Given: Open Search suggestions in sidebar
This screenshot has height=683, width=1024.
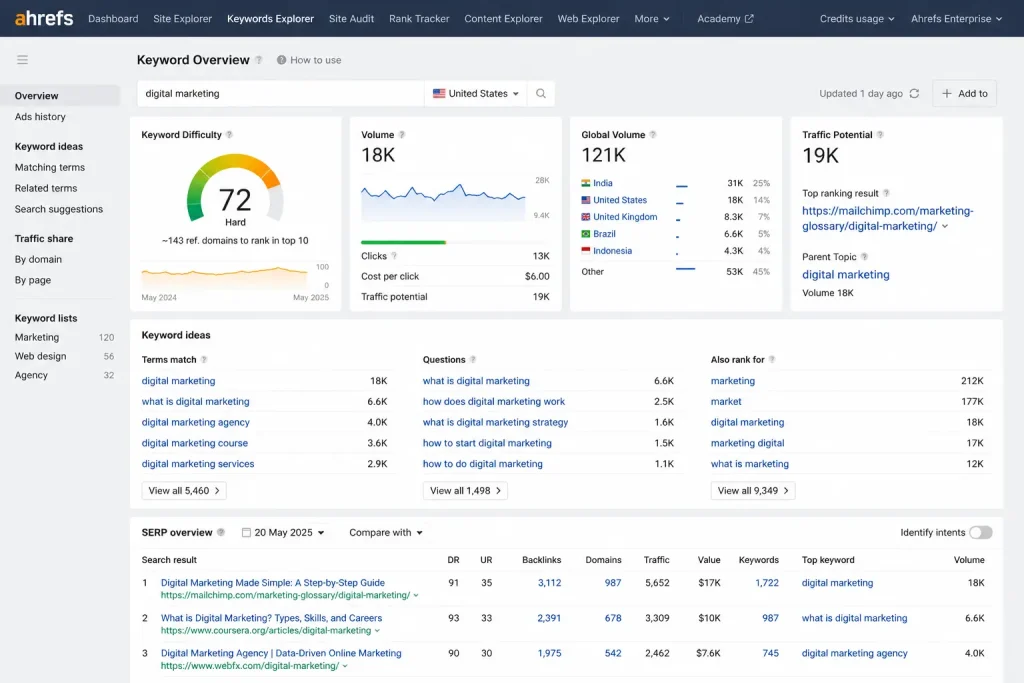Looking at the screenshot, I should click(x=59, y=209).
